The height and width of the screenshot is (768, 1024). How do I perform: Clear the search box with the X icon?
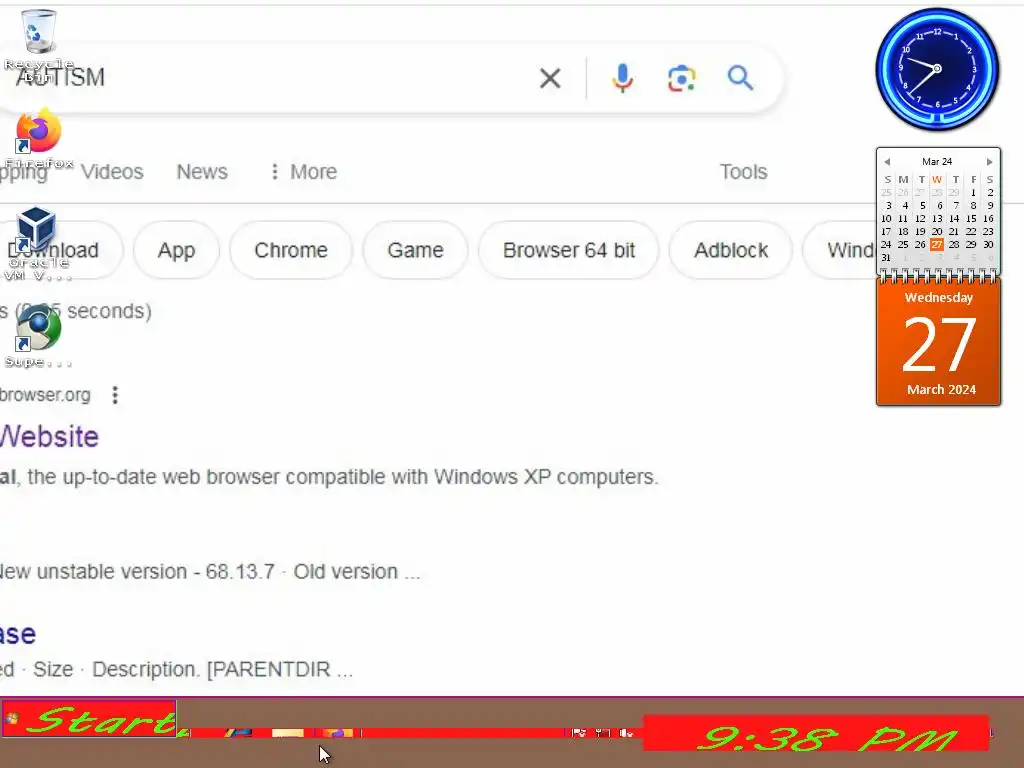[550, 78]
